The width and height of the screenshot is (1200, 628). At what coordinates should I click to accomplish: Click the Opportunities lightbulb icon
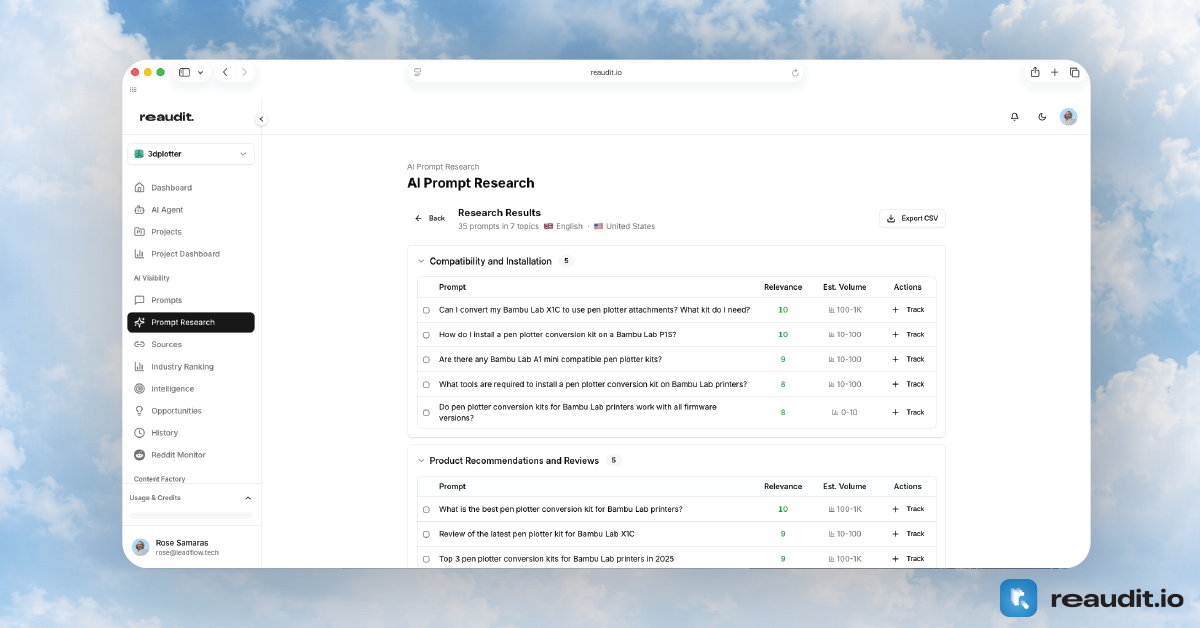tap(140, 410)
